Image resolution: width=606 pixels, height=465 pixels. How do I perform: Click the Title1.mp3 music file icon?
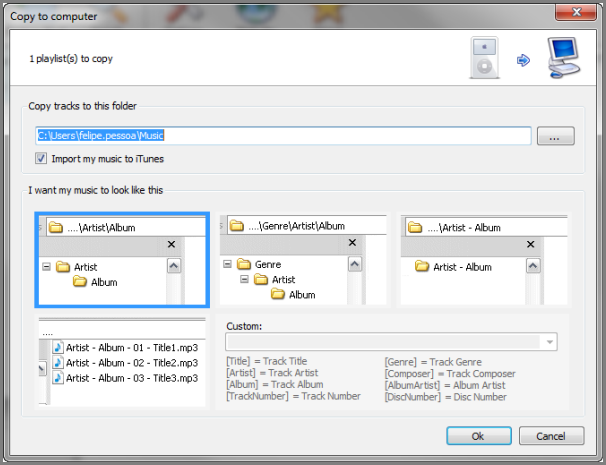[58, 346]
